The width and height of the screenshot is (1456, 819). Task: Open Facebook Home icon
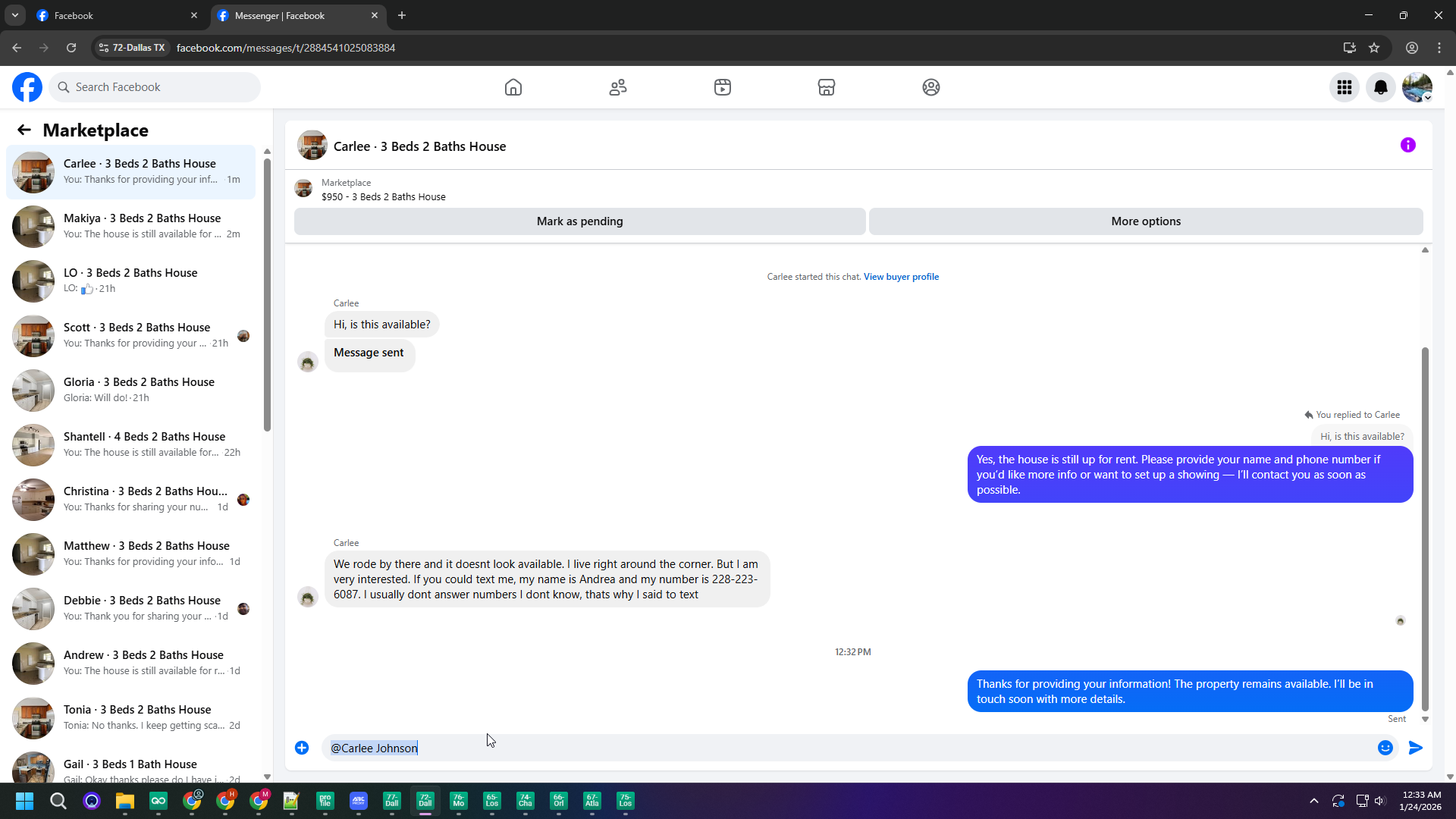click(513, 87)
